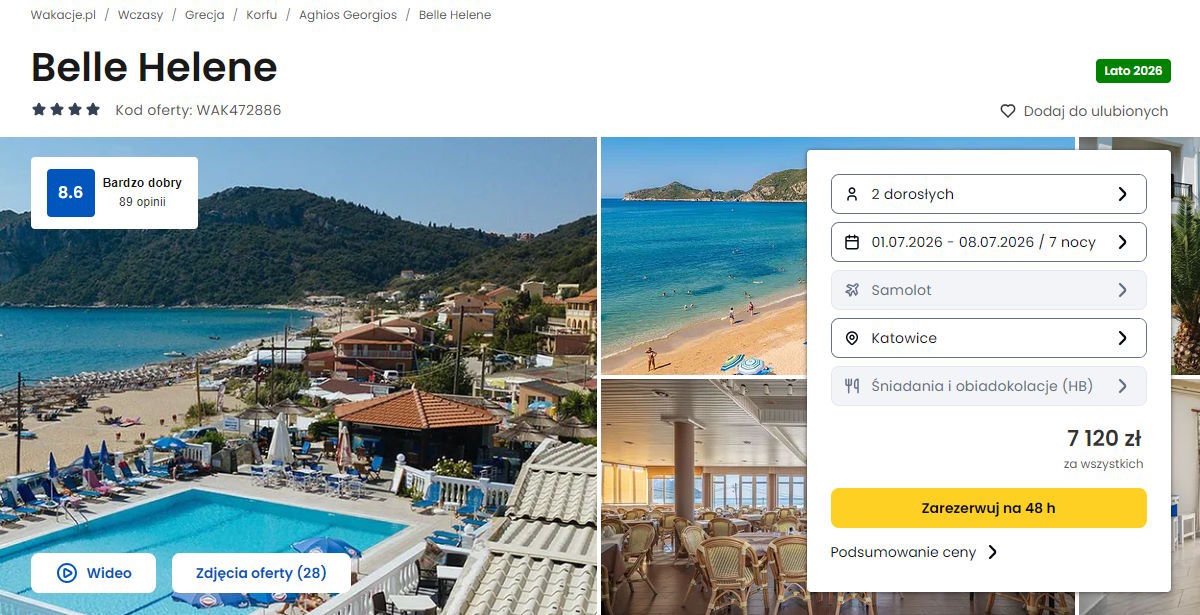Click the location pin icon beside Katowice
This screenshot has width=1200, height=615.
click(x=852, y=338)
